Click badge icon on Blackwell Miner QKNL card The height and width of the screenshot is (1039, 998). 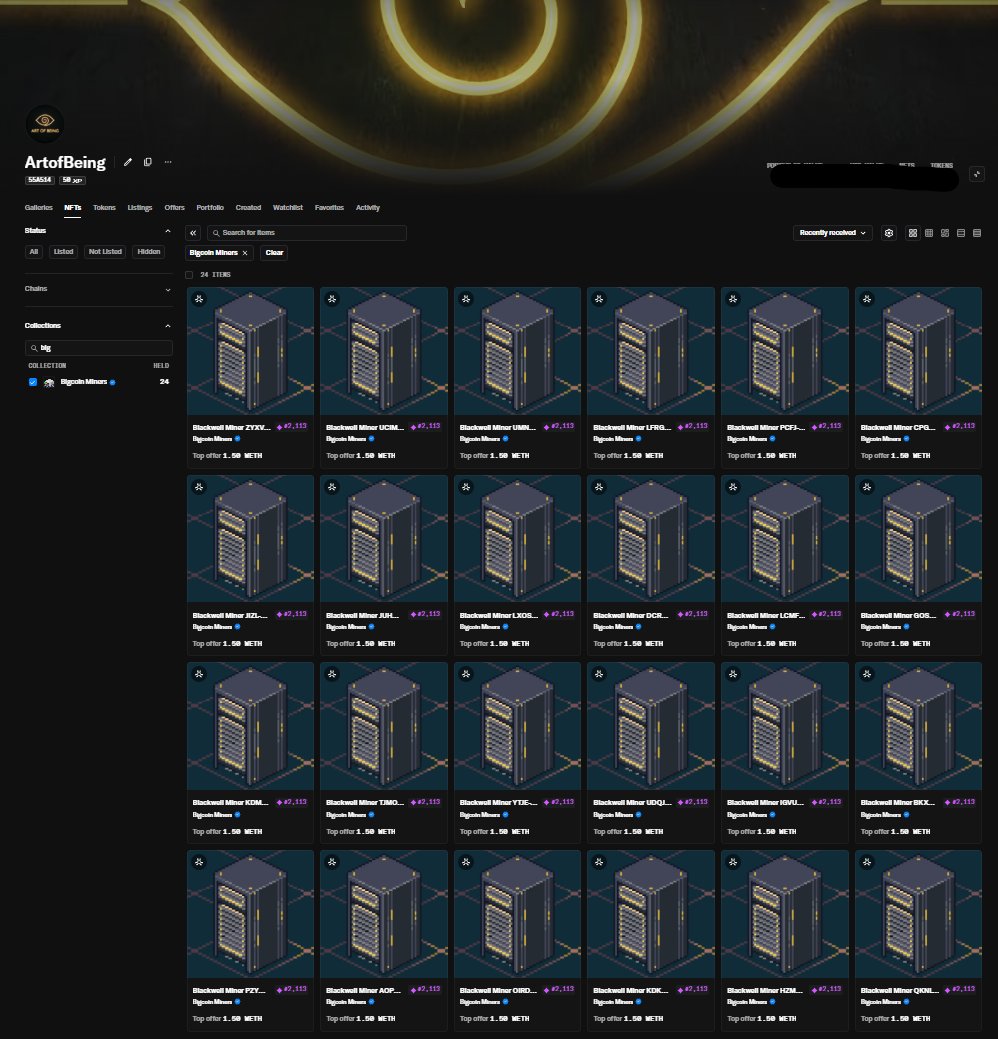[x=867, y=862]
